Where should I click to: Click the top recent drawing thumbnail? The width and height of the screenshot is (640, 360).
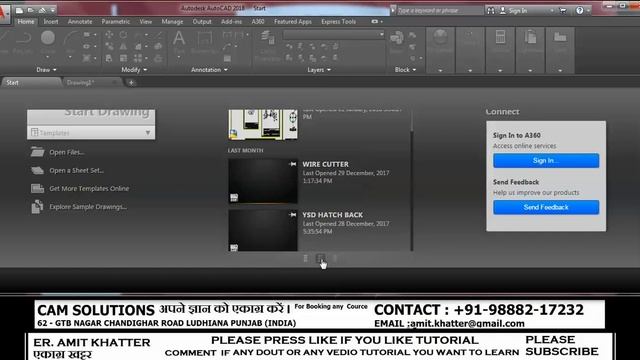[x=263, y=124]
